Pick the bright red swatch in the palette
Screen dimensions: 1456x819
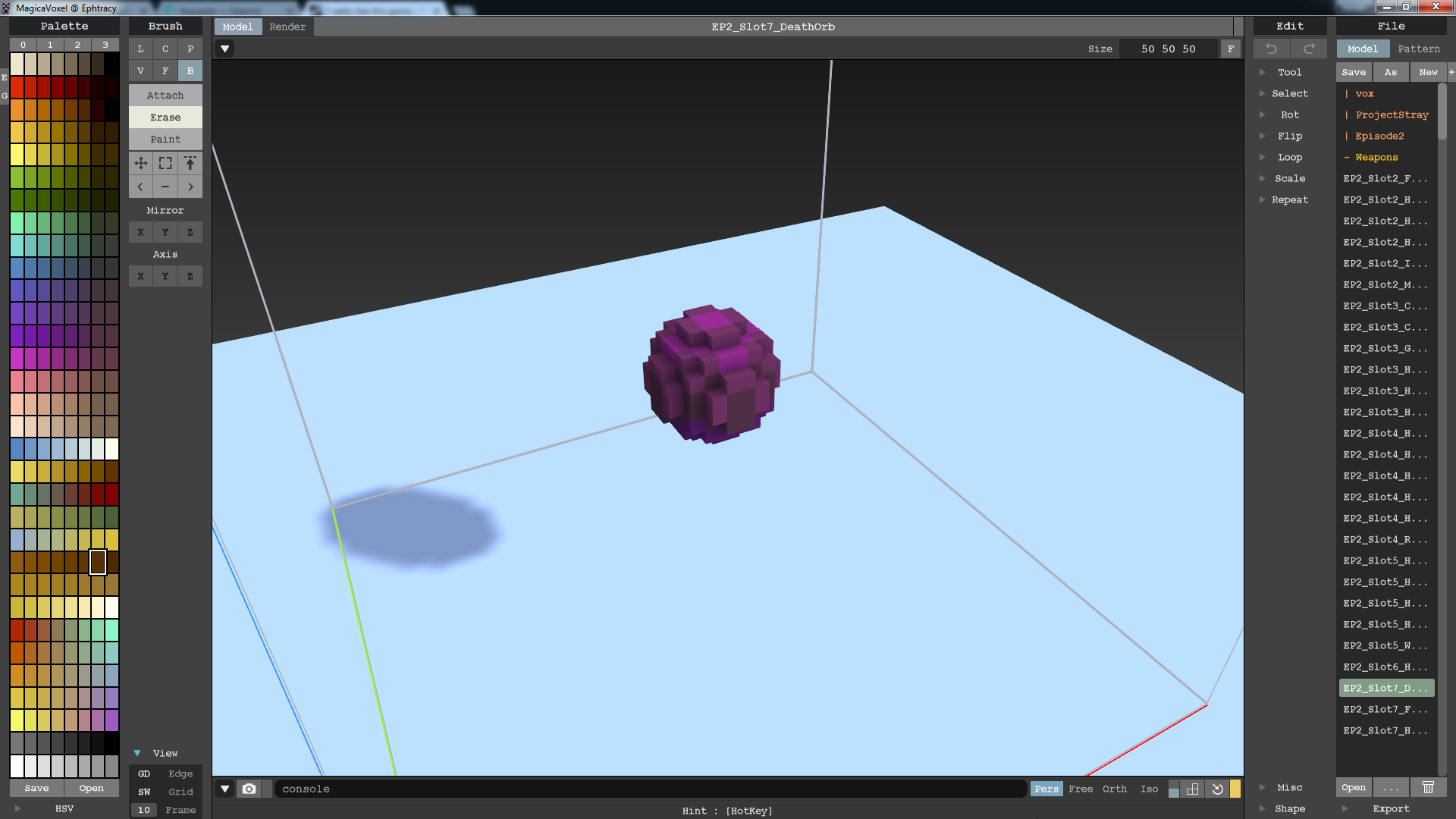point(17,87)
